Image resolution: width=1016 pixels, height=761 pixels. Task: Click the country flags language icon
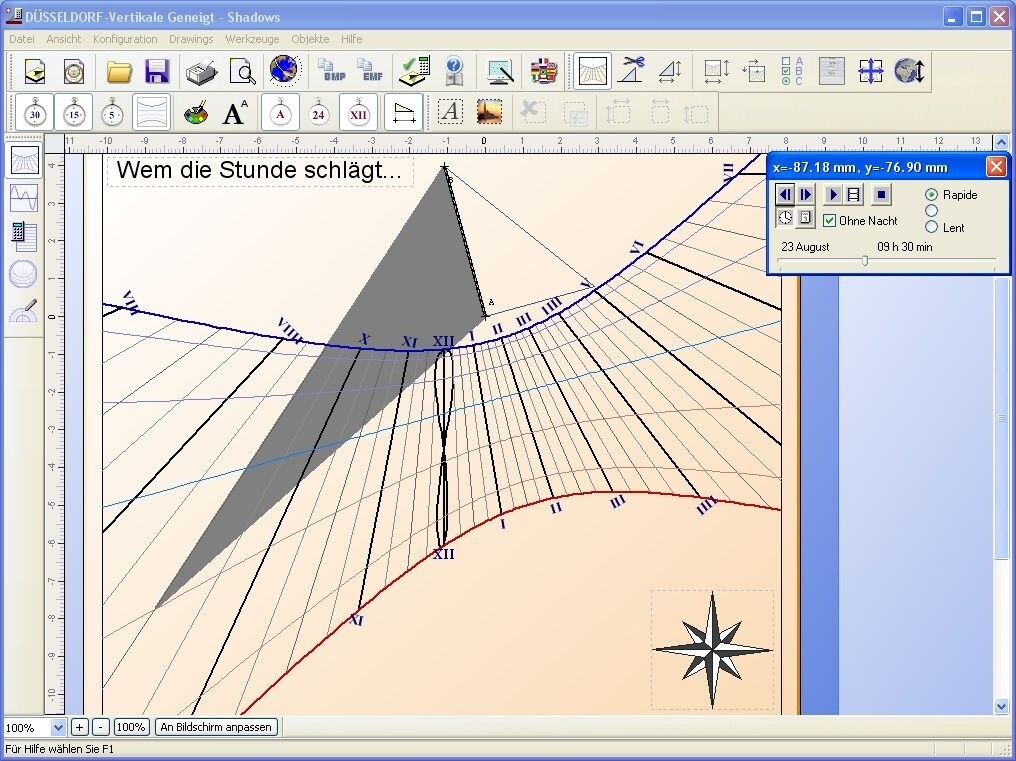coord(543,71)
